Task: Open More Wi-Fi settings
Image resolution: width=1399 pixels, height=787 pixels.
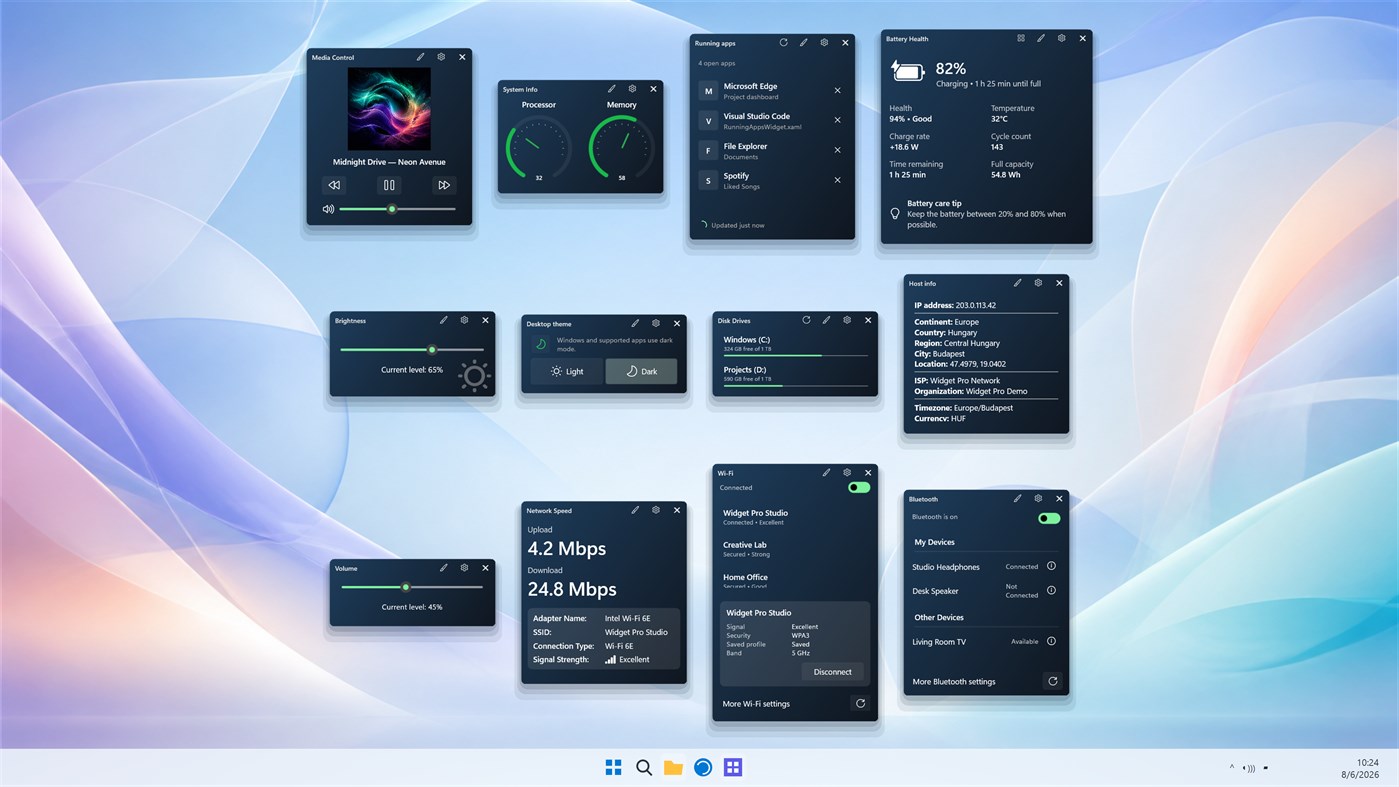Action: [756, 704]
